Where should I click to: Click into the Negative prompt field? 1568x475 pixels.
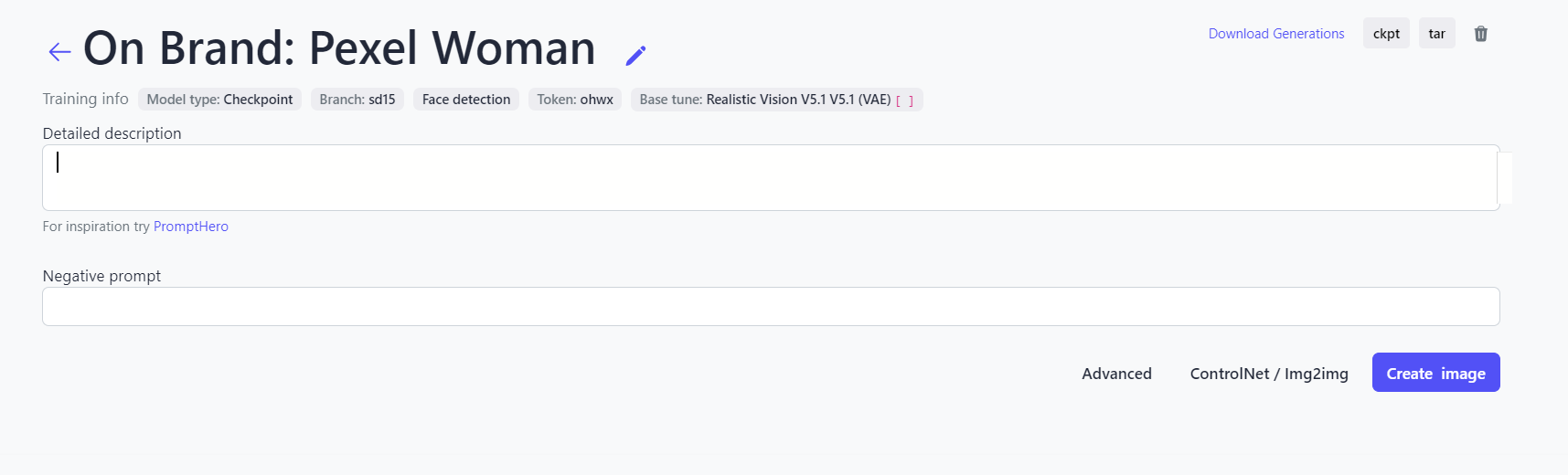point(770,307)
